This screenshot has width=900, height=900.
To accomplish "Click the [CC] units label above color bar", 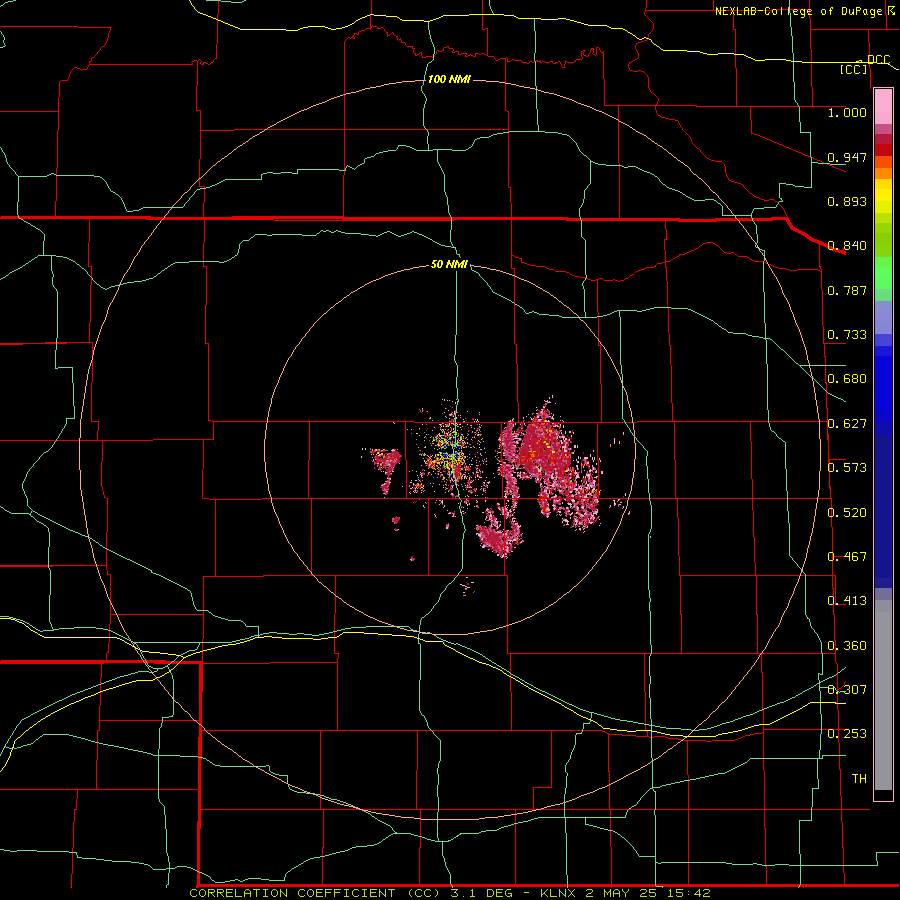I will pyautogui.click(x=854, y=70).
